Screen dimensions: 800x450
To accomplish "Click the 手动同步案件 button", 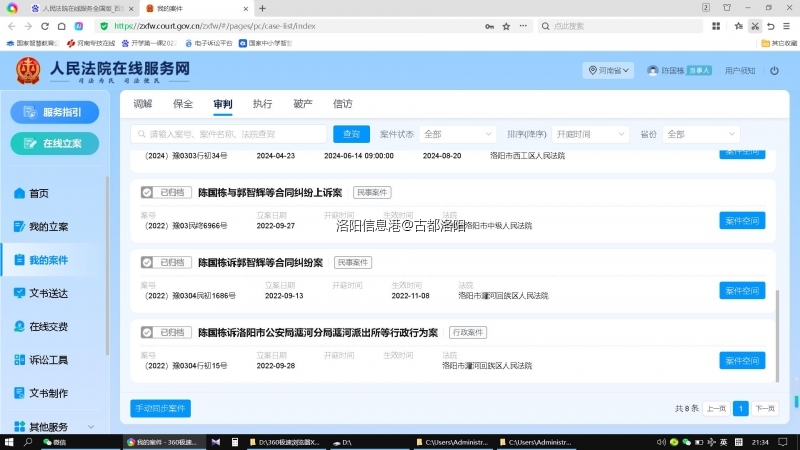I will tap(161, 408).
